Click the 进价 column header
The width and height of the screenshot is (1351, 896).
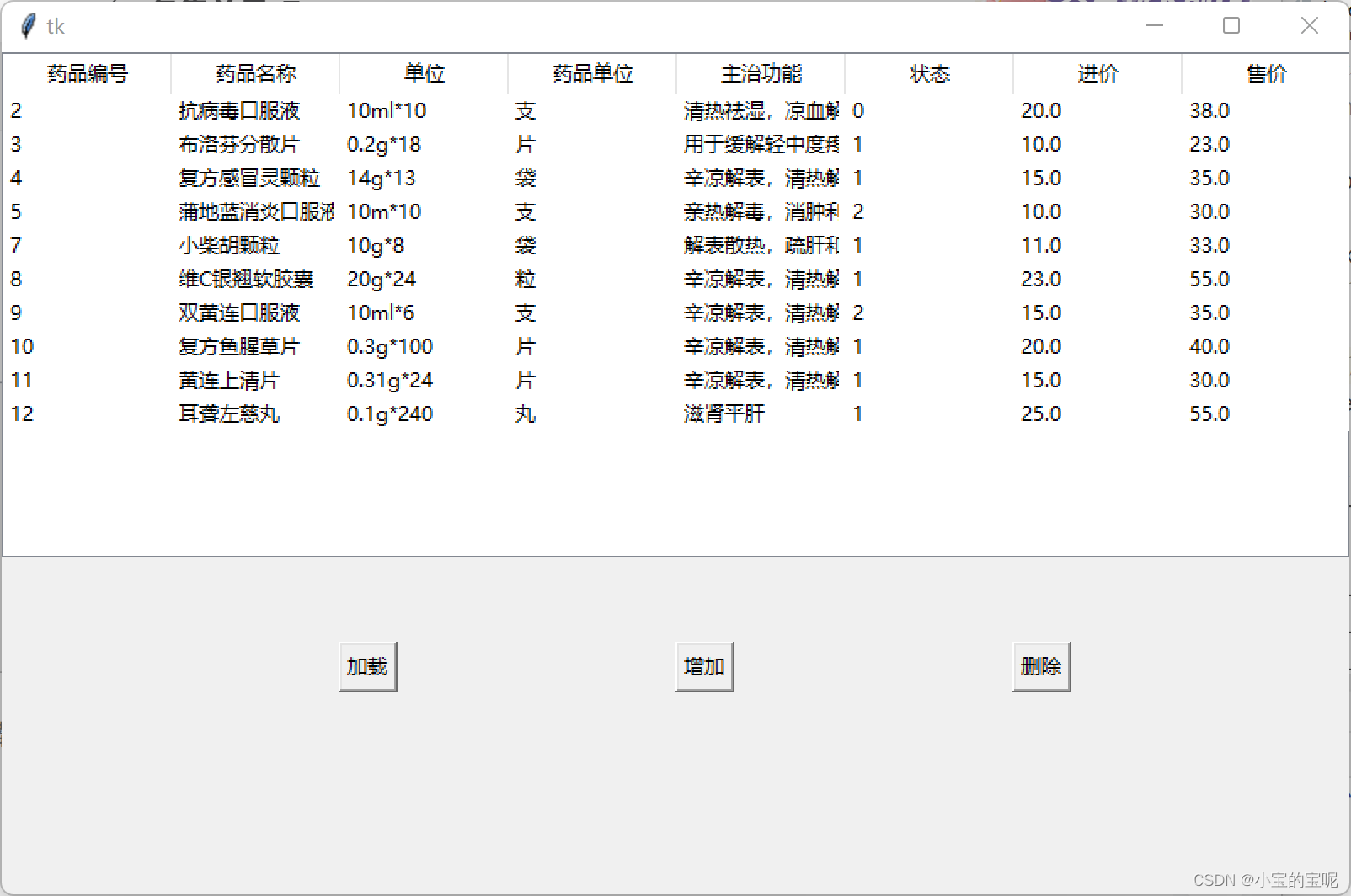tap(1097, 74)
